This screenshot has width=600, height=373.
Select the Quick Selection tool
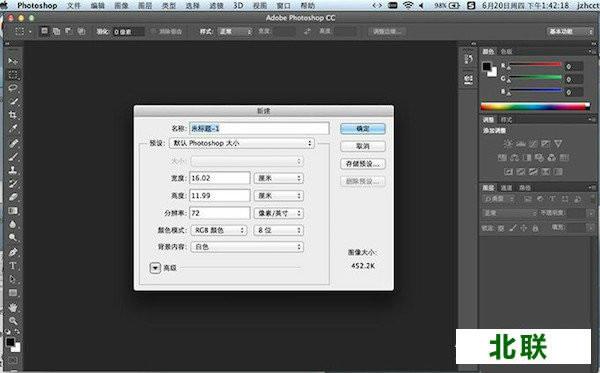(x=13, y=102)
